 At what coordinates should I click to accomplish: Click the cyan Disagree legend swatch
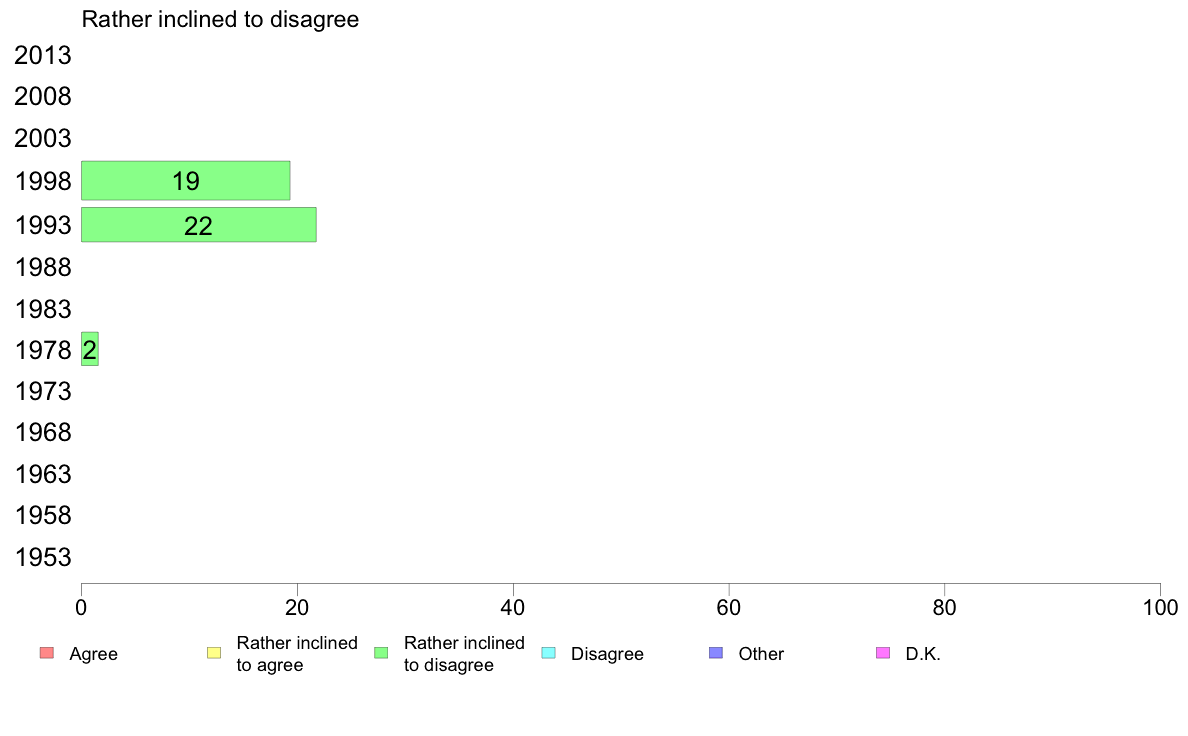(x=549, y=653)
